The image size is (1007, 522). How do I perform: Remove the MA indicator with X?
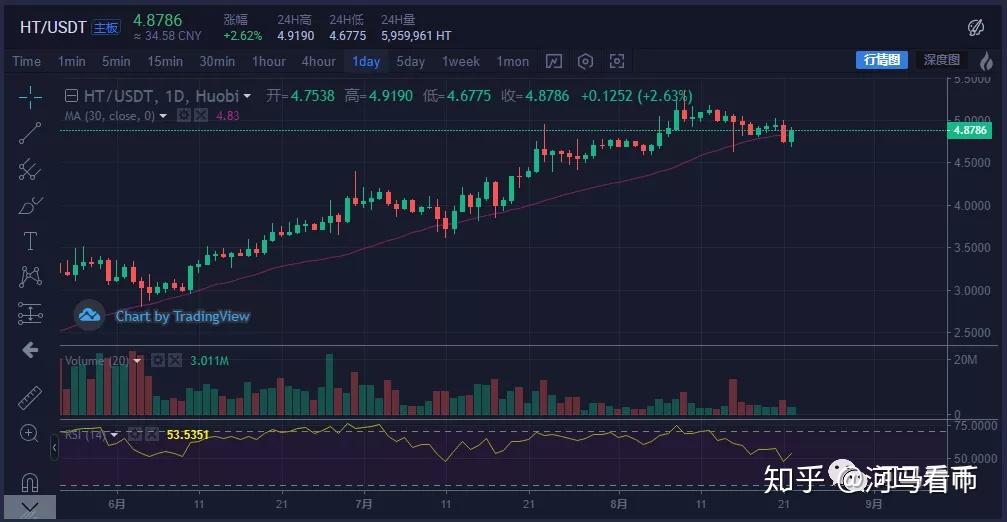[201, 116]
